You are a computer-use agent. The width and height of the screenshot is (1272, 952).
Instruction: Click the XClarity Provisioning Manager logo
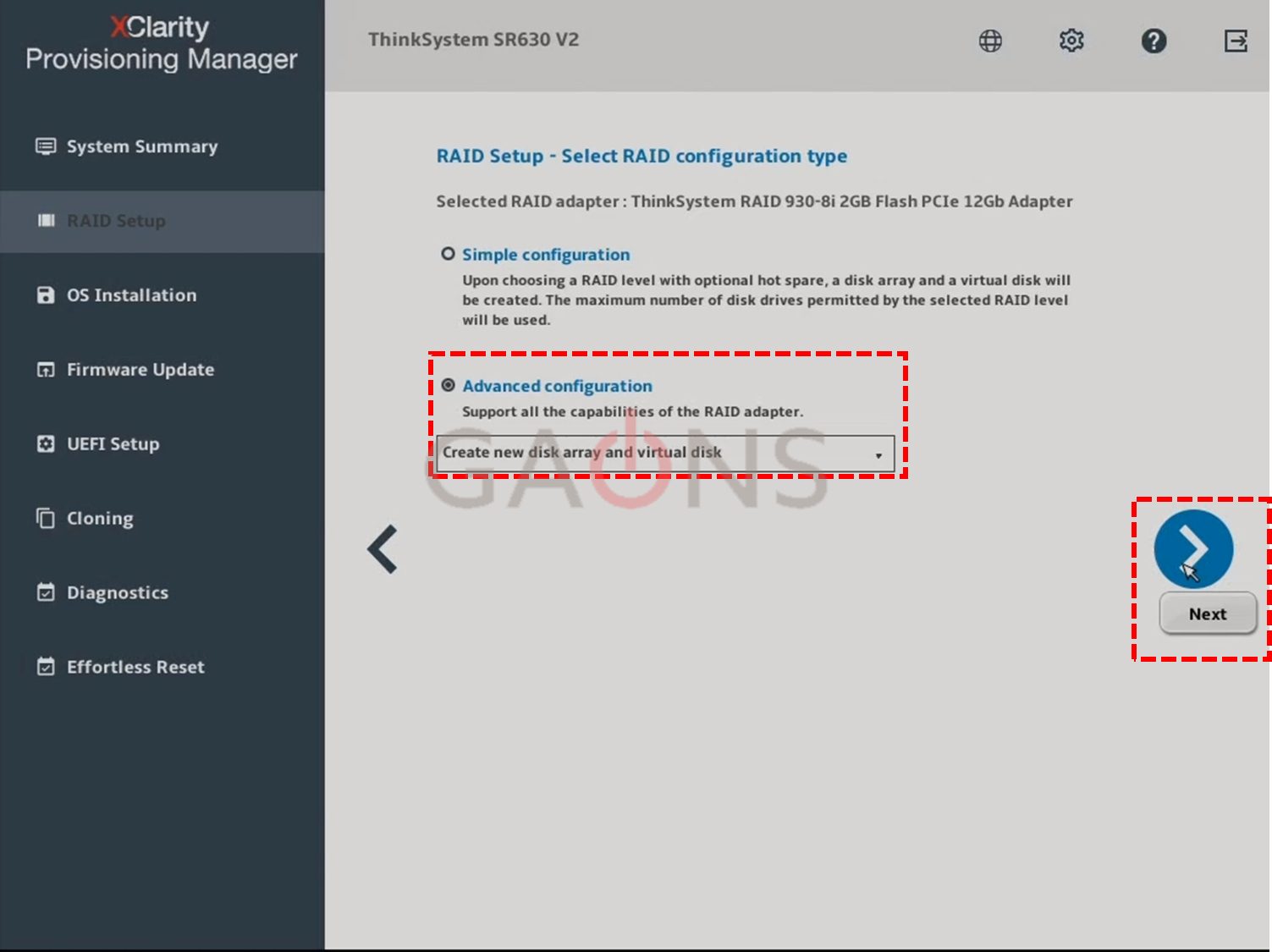pyautogui.click(x=161, y=43)
